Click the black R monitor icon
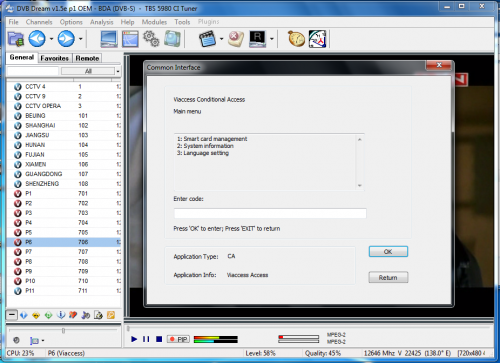Image resolution: width=500 pixels, height=363 pixels. [x=257, y=39]
